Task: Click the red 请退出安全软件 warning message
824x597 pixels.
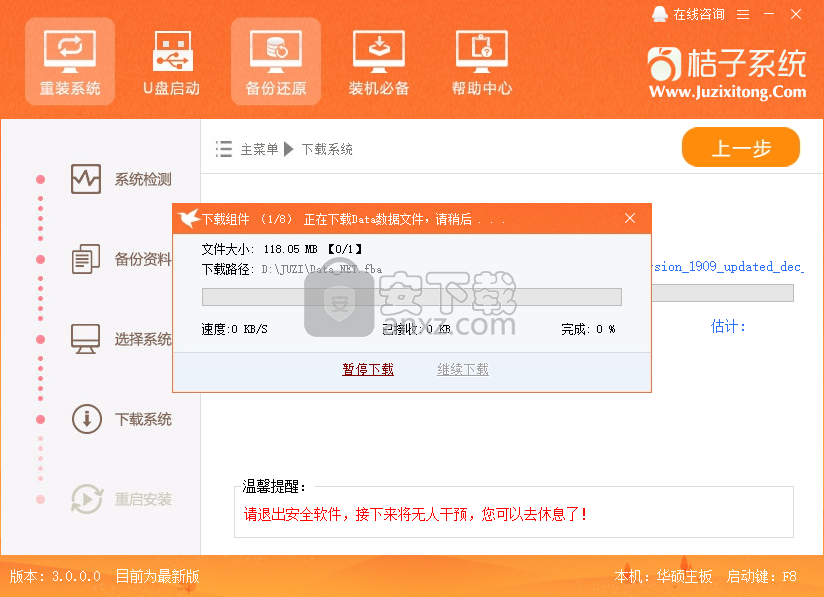Action: 416,514
